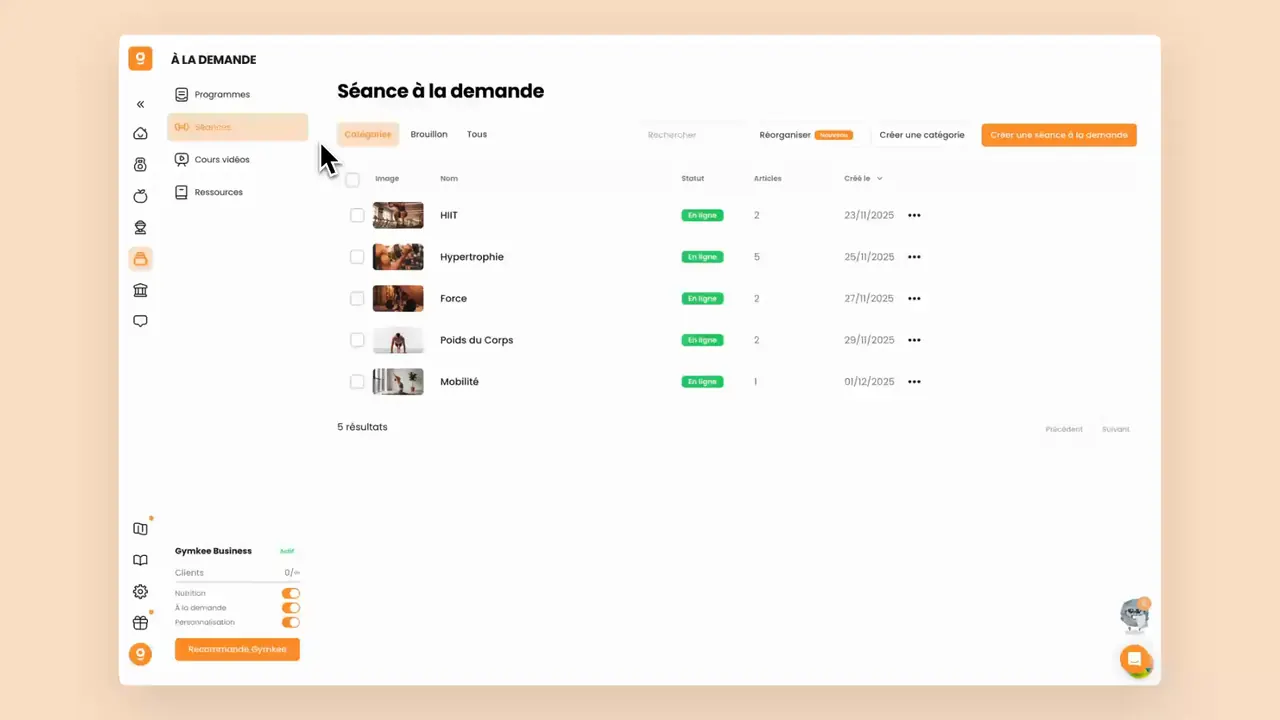The image size is (1280, 720).
Task: Click the apple nutrition icon in sidebar
Action: pyautogui.click(x=140, y=196)
